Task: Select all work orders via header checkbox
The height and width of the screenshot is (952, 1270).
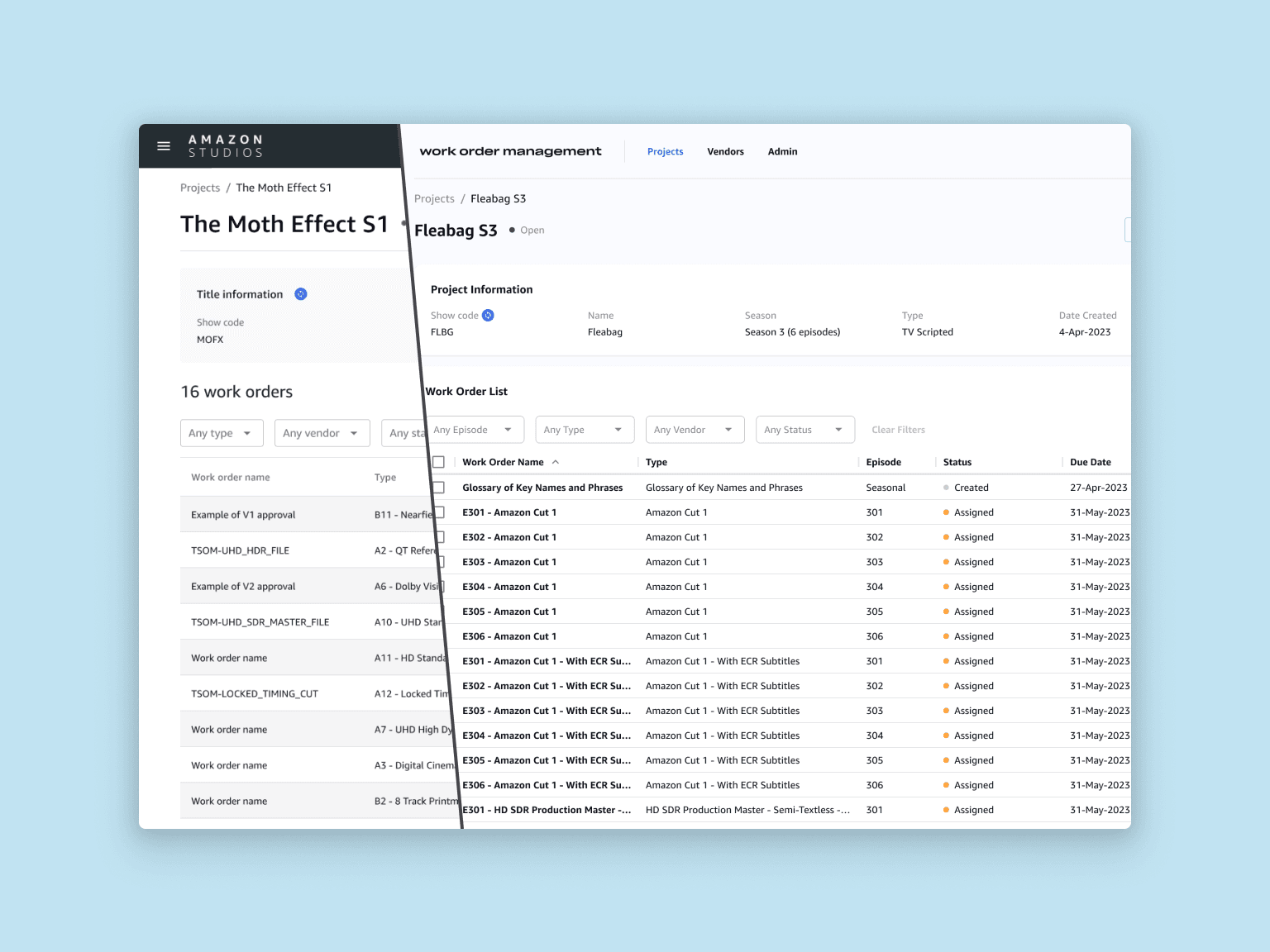Action: click(x=439, y=462)
